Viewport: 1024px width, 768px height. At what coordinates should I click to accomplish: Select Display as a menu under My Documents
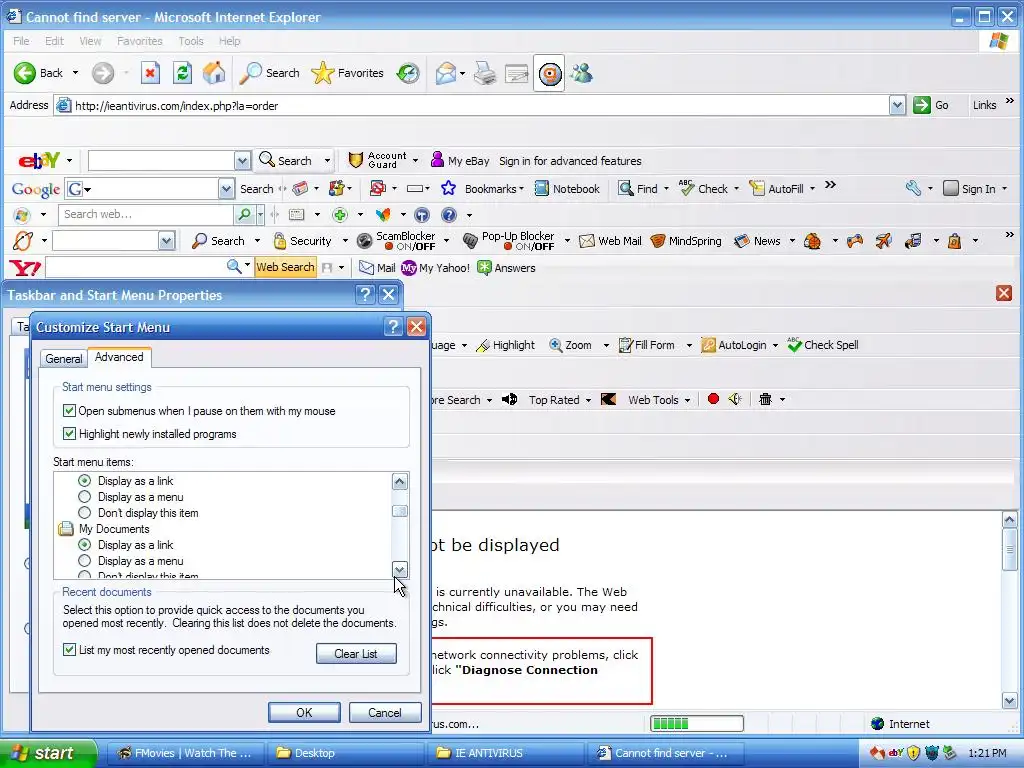click(x=84, y=560)
